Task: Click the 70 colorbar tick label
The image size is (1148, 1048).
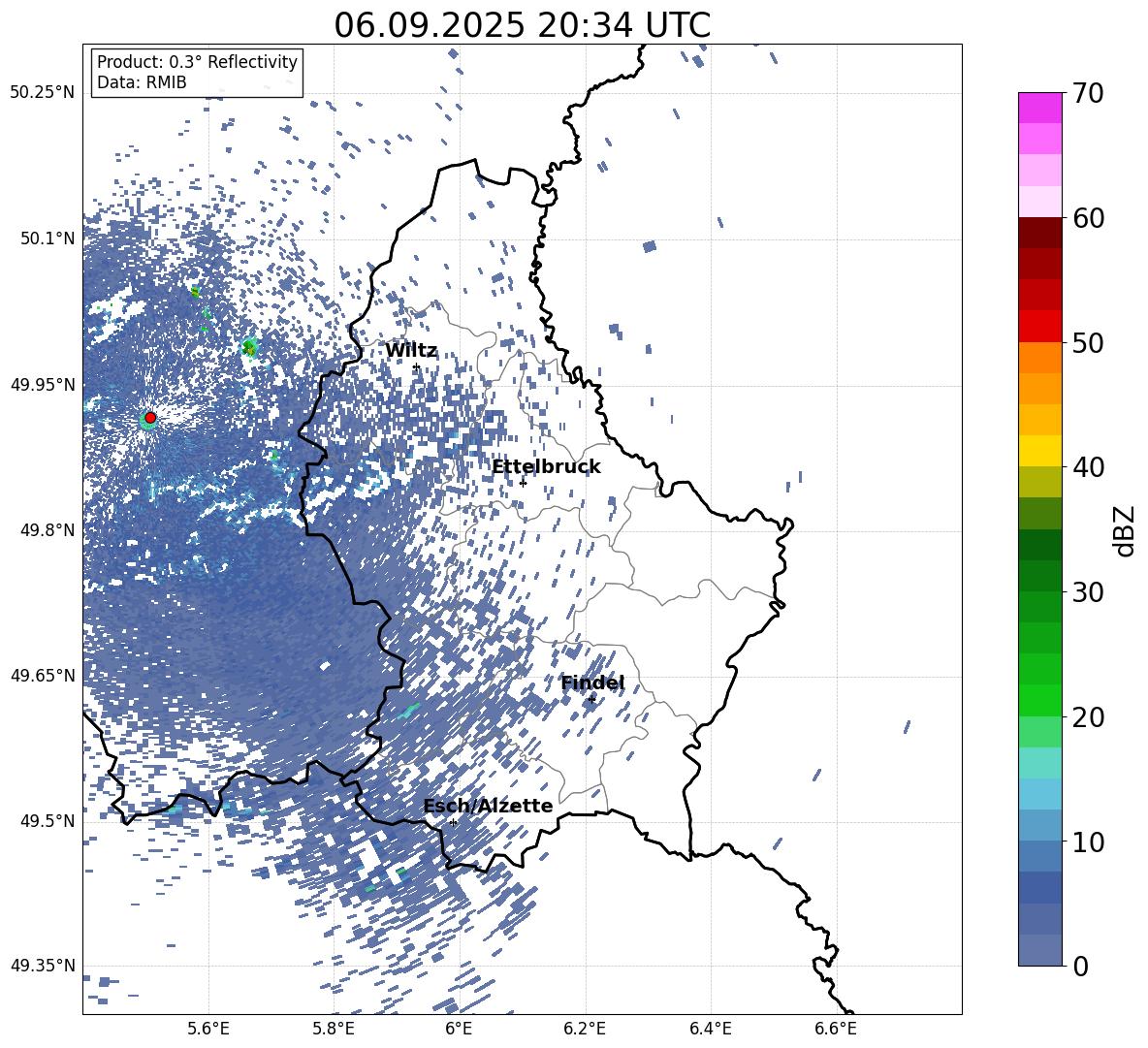Action: point(1088,93)
